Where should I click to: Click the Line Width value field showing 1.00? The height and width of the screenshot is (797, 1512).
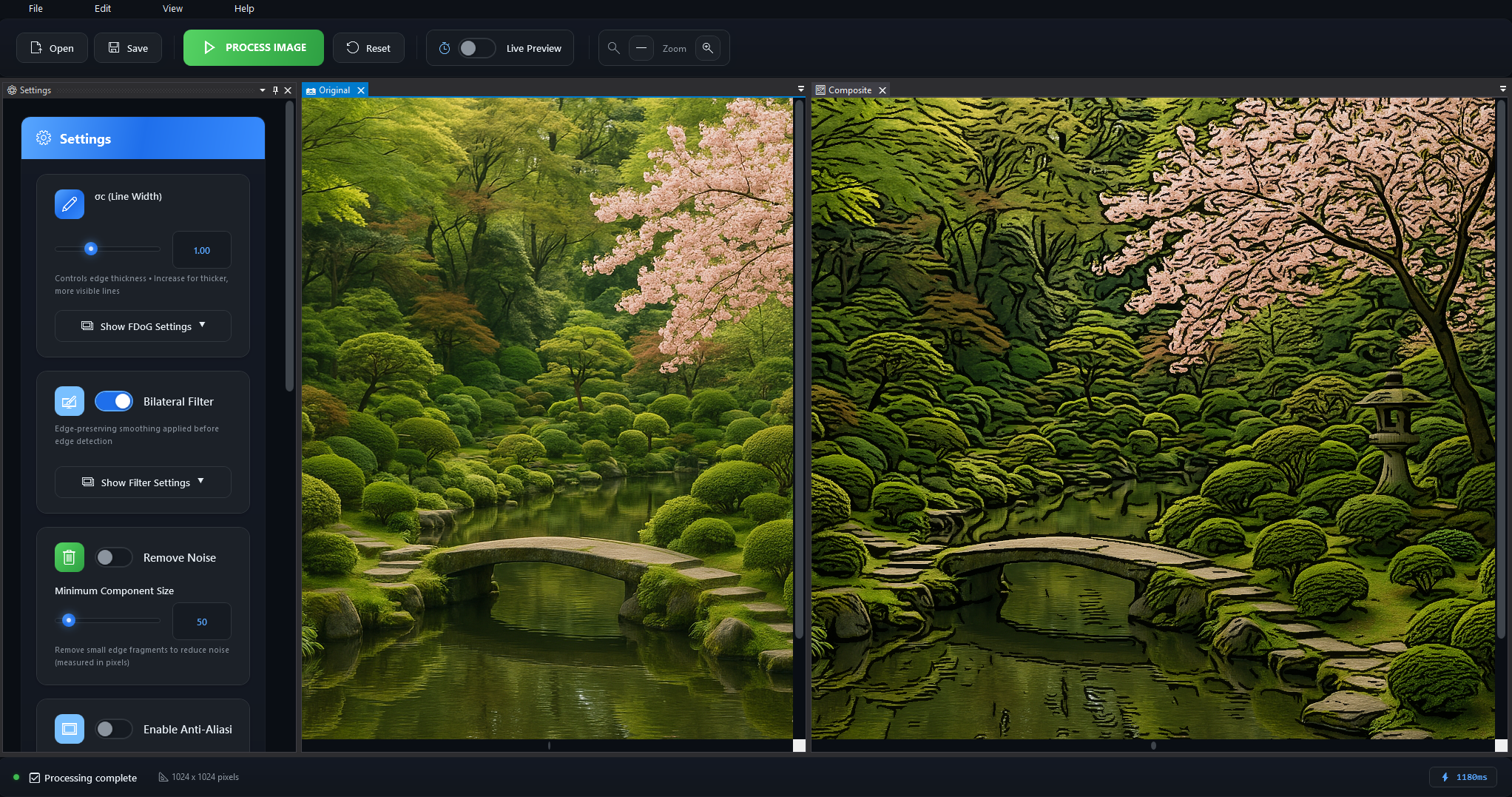pos(201,250)
